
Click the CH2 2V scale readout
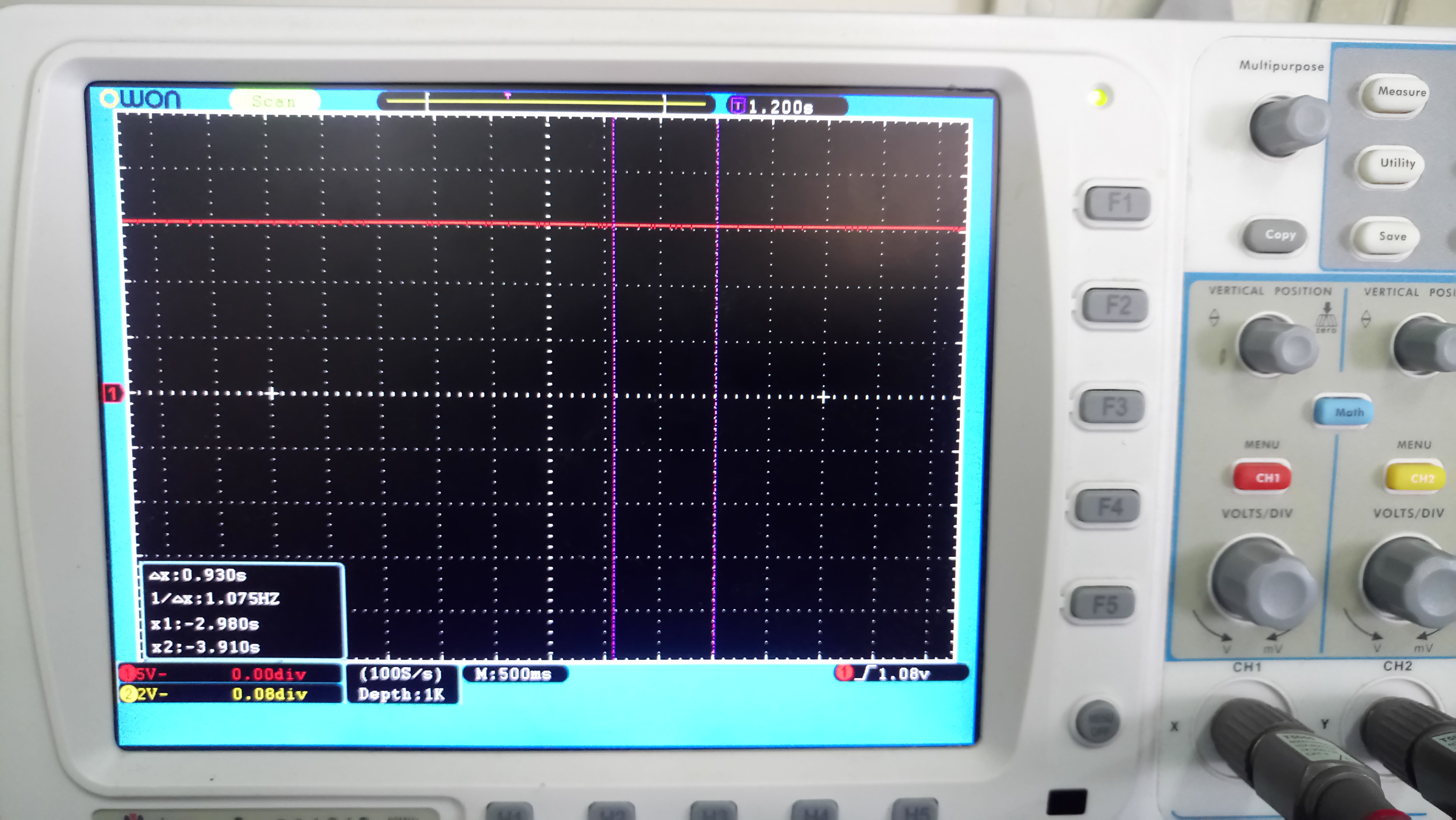click(x=144, y=693)
